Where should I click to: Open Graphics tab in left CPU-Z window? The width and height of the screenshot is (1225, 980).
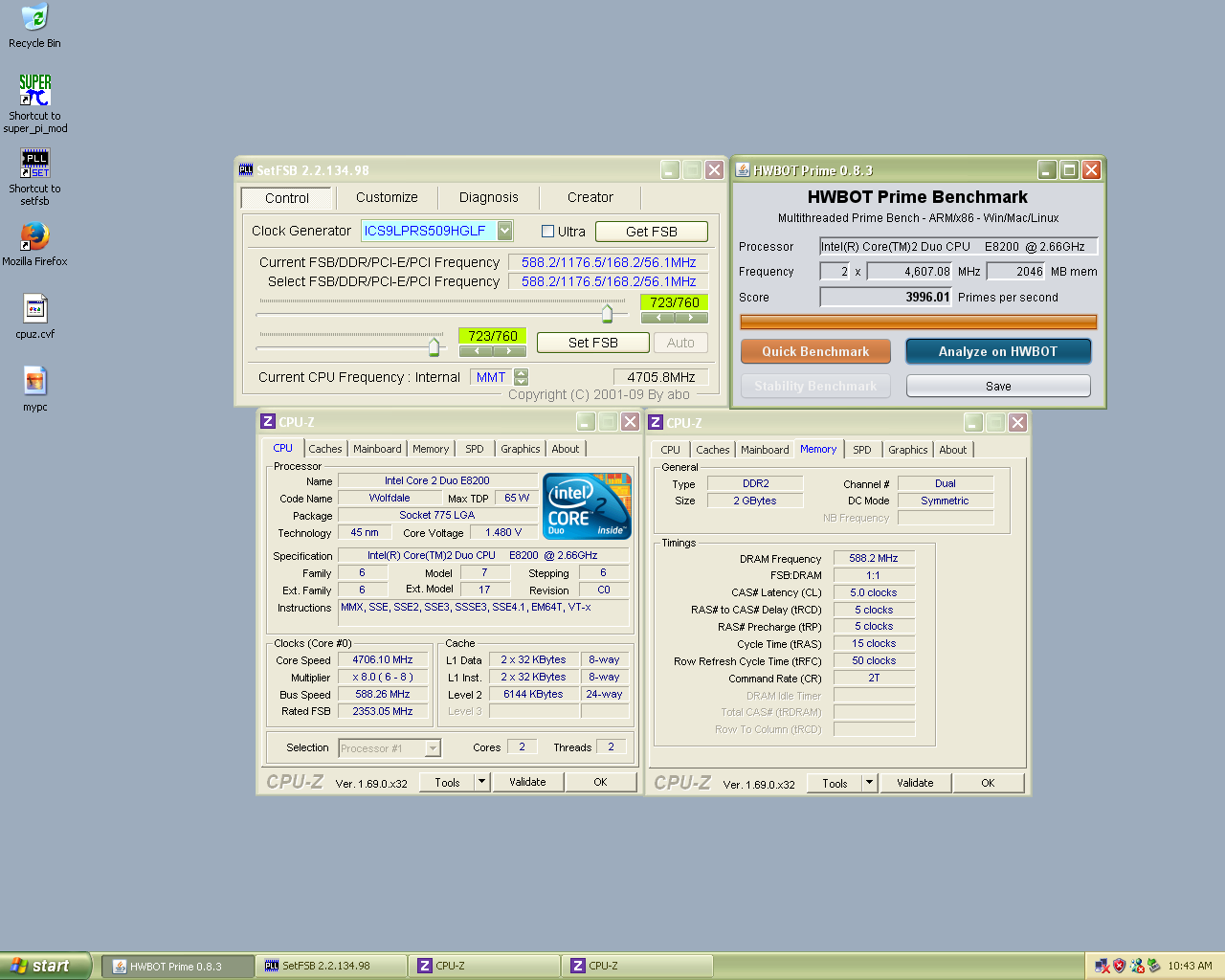point(521,449)
